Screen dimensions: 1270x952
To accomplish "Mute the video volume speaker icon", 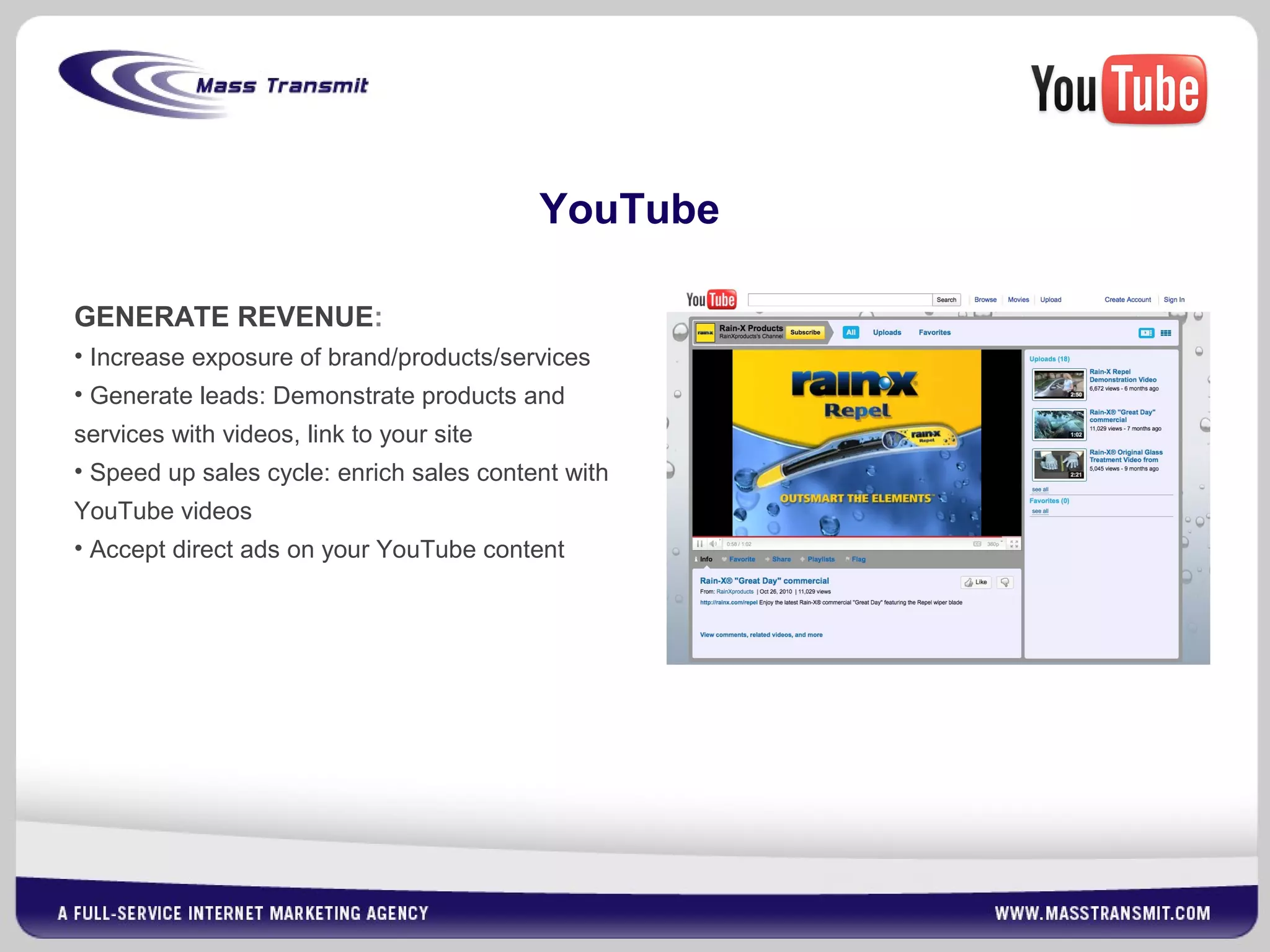I will 713,544.
